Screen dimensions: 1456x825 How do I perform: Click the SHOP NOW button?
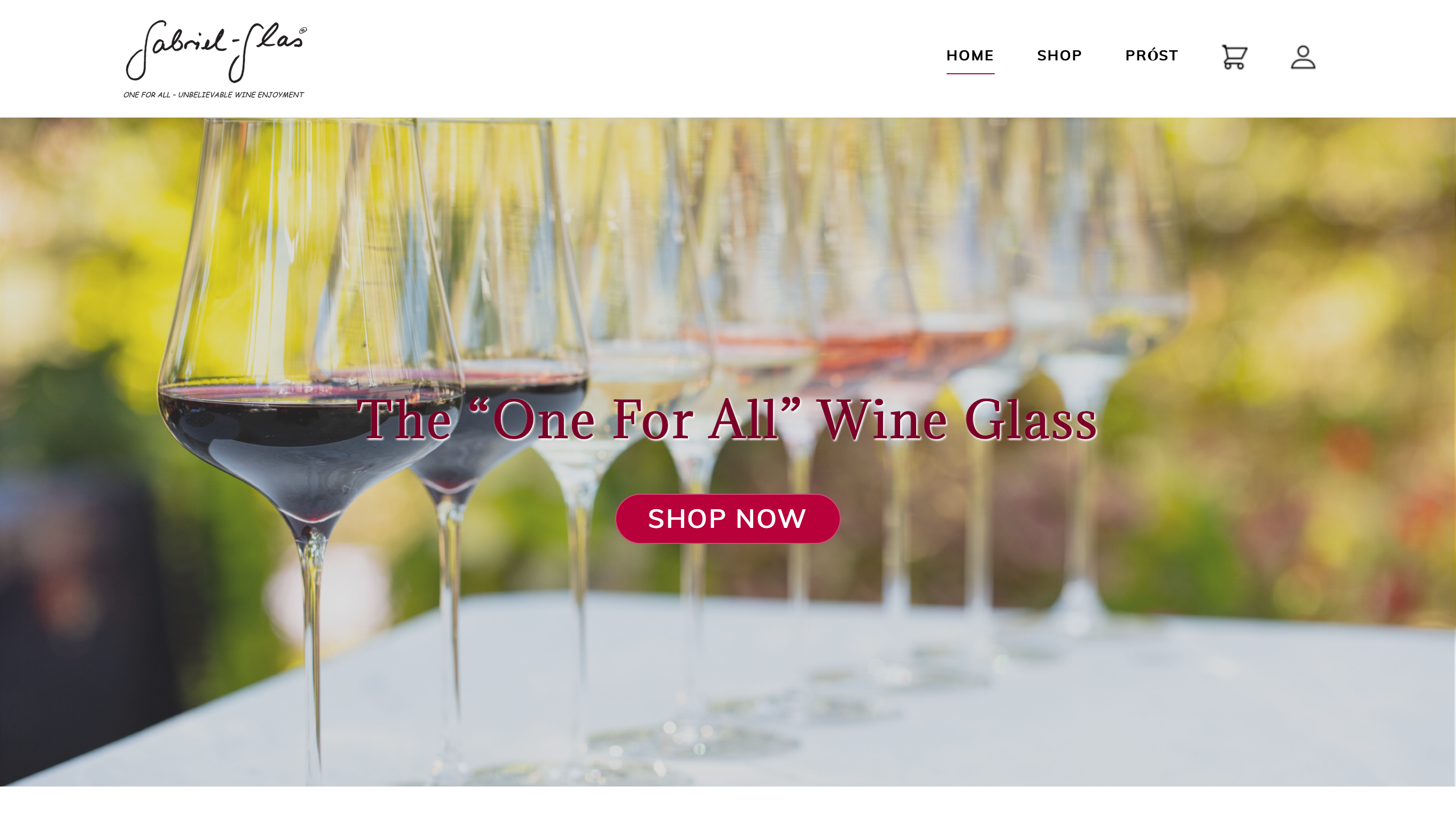pyautogui.click(x=727, y=518)
